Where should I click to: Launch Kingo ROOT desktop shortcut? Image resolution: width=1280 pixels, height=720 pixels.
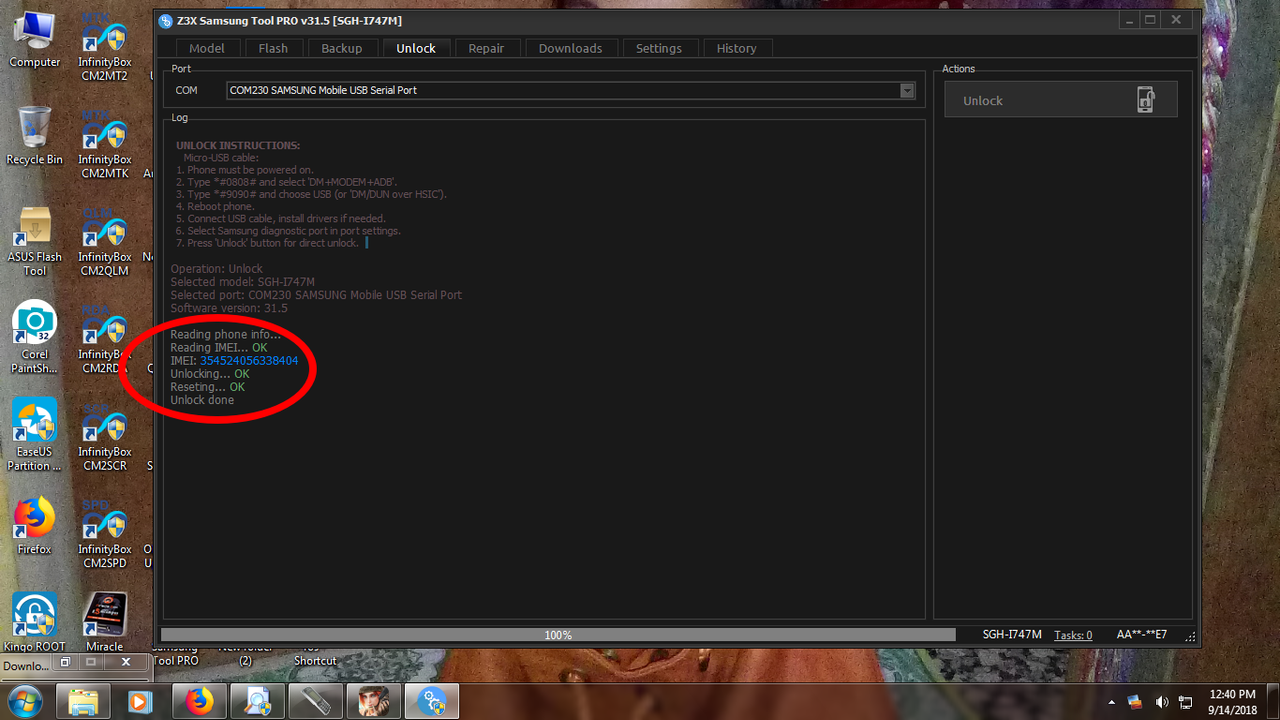click(35, 623)
